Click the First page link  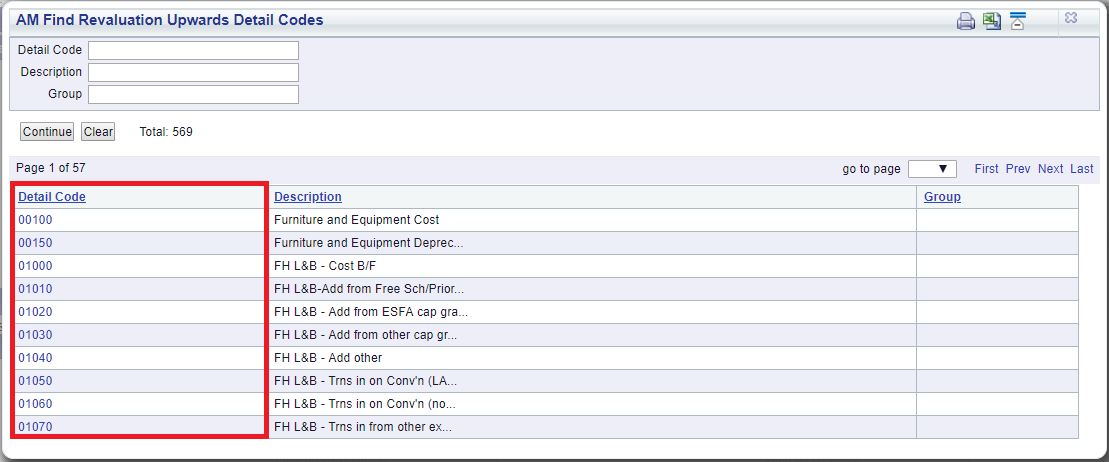pyautogui.click(x=987, y=169)
